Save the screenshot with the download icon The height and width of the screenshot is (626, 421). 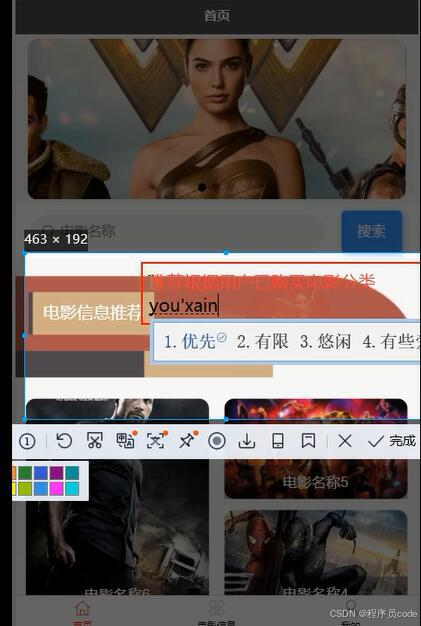pos(247,441)
